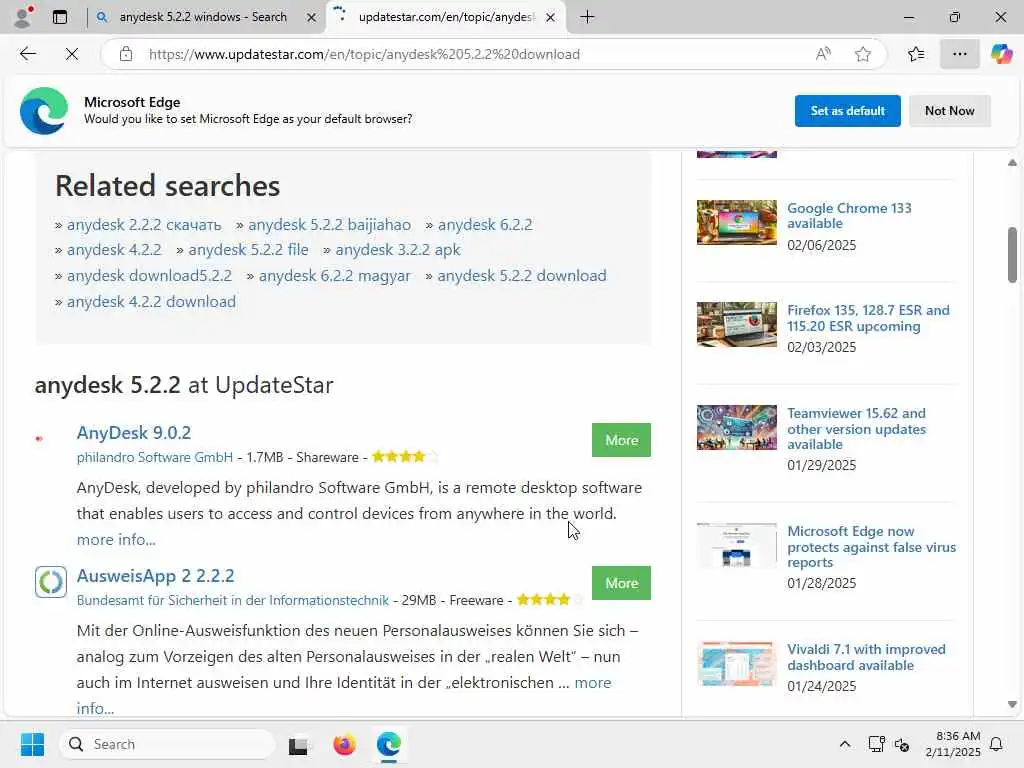Stop the page loading
The height and width of the screenshot is (768, 1024).
pos(72,54)
